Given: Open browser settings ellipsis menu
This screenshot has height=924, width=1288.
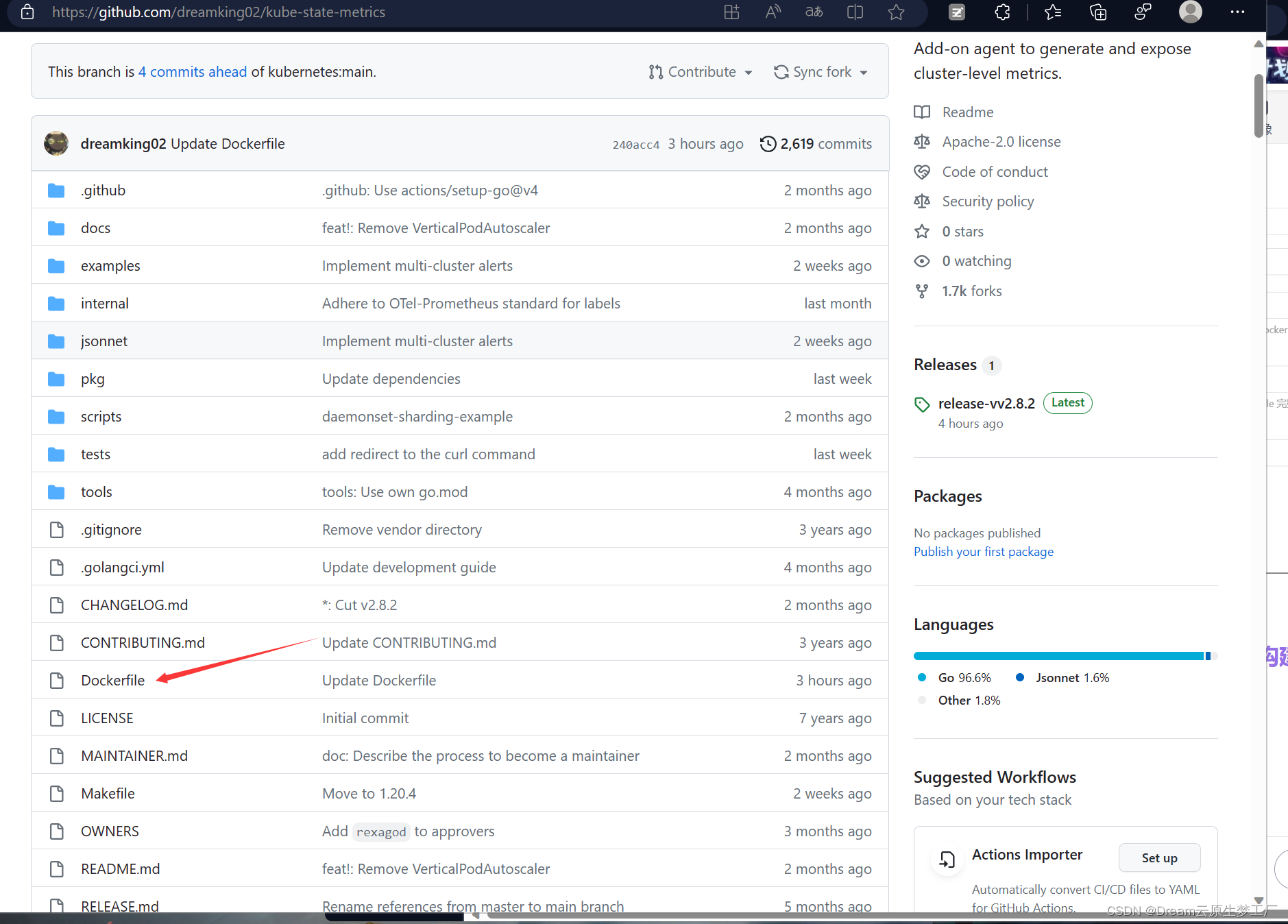Looking at the screenshot, I should [1237, 12].
